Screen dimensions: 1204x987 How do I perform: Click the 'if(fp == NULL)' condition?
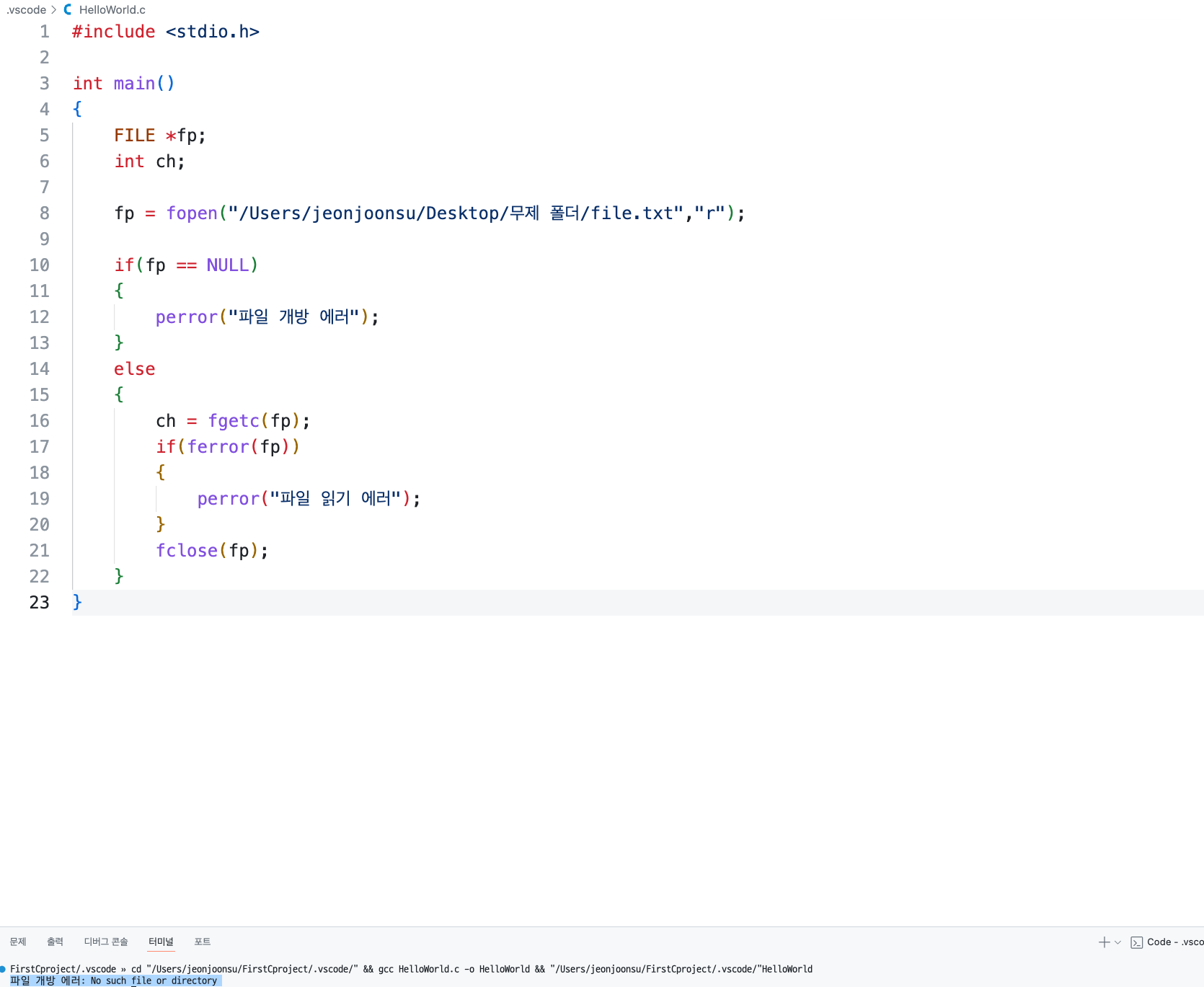pos(186,265)
